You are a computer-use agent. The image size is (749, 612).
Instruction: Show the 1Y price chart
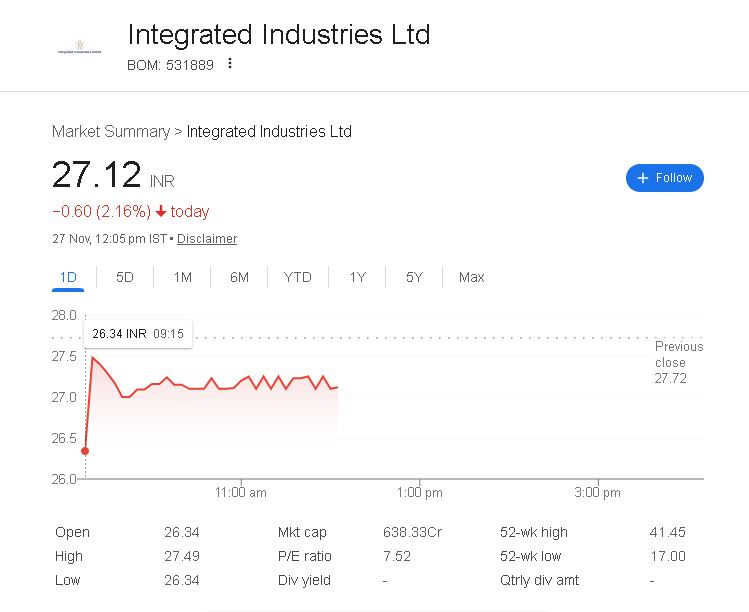(357, 277)
